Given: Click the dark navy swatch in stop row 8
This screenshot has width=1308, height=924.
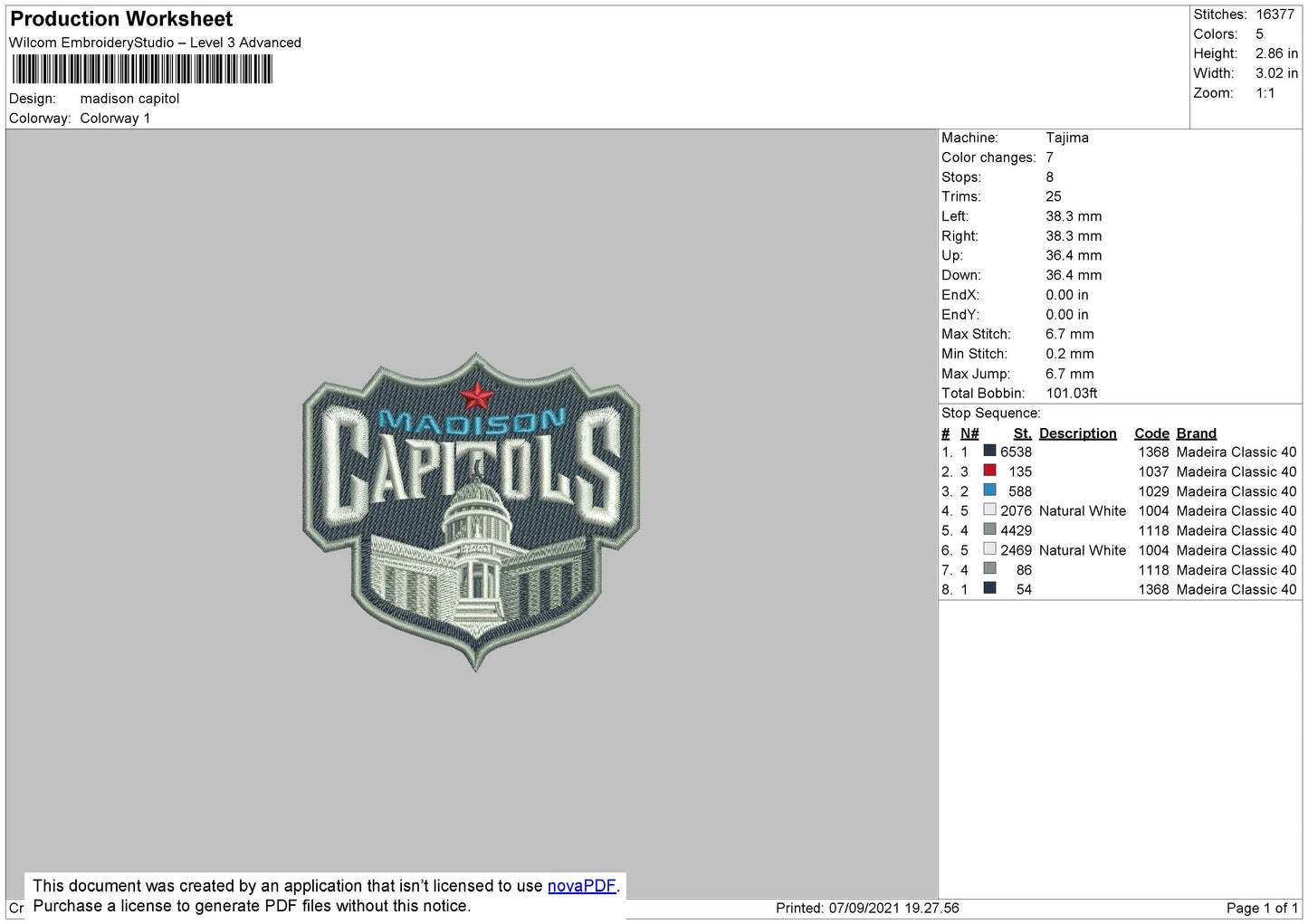Looking at the screenshot, I should point(989,588).
